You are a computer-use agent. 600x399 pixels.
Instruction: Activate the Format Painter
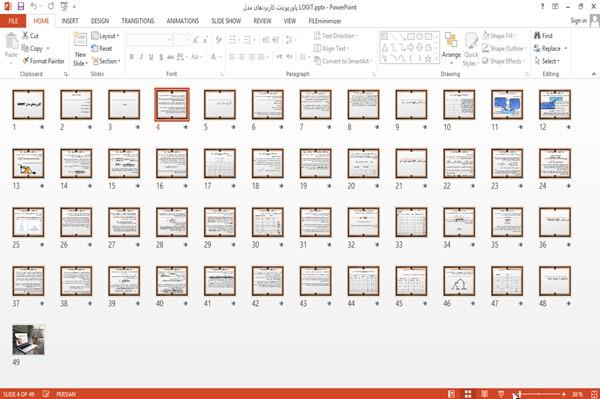[x=43, y=61]
